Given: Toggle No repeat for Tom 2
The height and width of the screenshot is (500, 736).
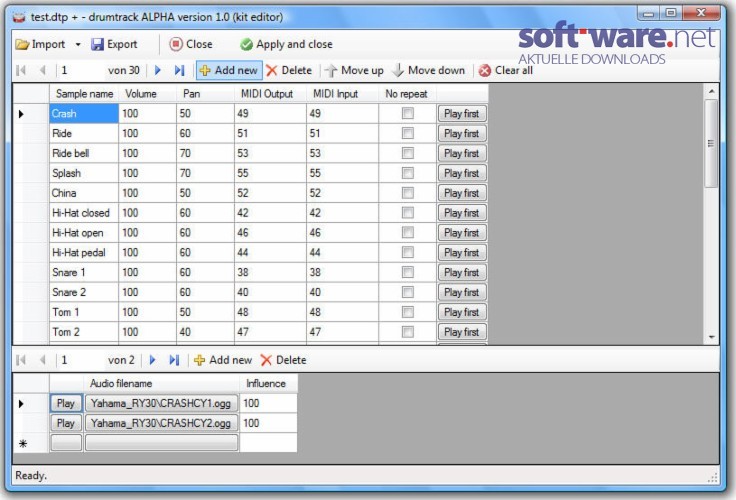Looking at the screenshot, I should click(x=408, y=332).
